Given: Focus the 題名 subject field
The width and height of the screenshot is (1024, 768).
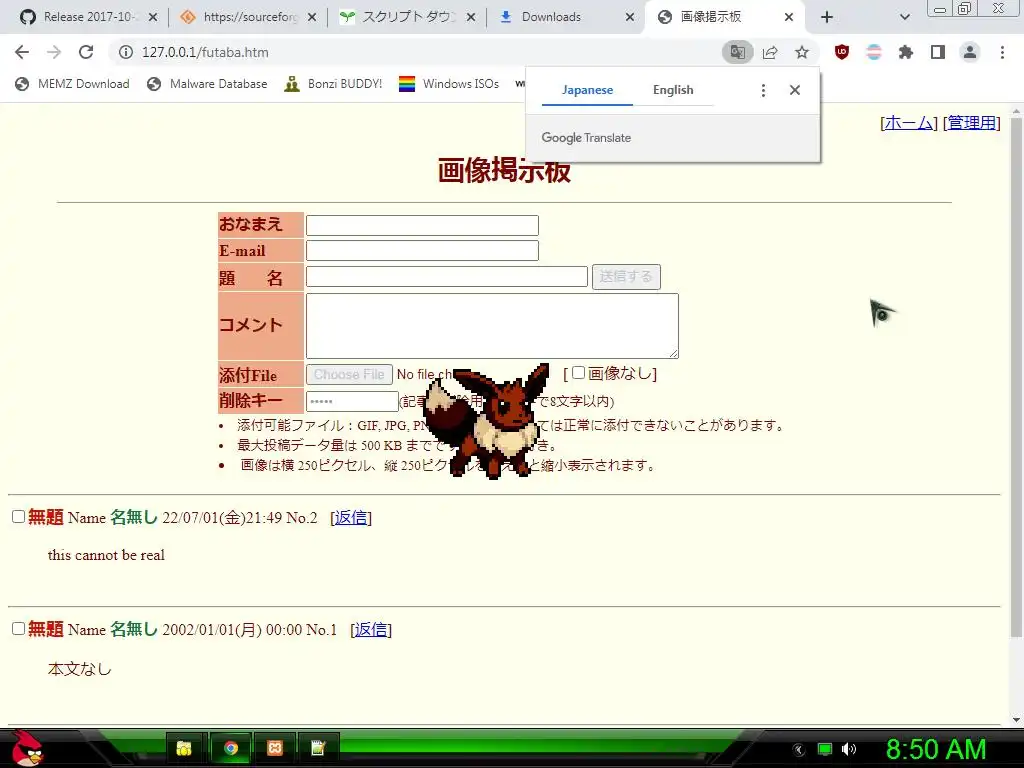Looking at the screenshot, I should click(x=447, y=276).
